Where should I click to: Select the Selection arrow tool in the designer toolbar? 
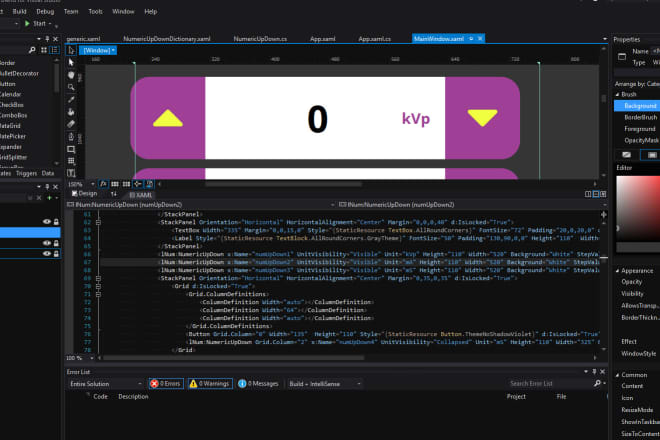pos(71,51)
